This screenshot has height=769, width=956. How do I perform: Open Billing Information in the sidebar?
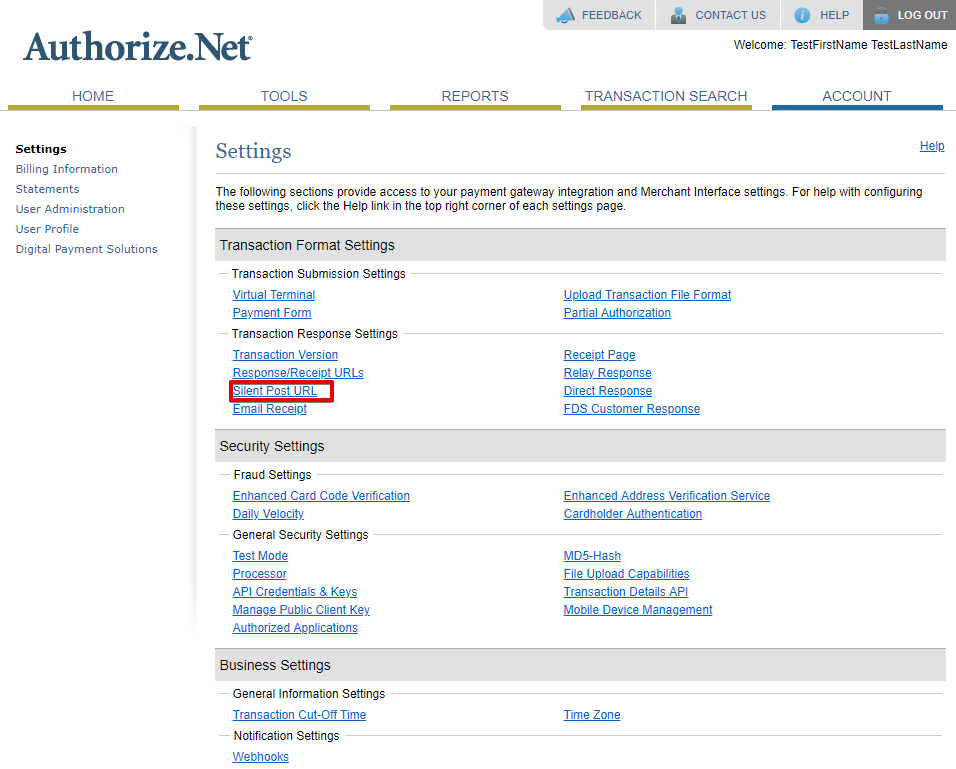point(66,169)
